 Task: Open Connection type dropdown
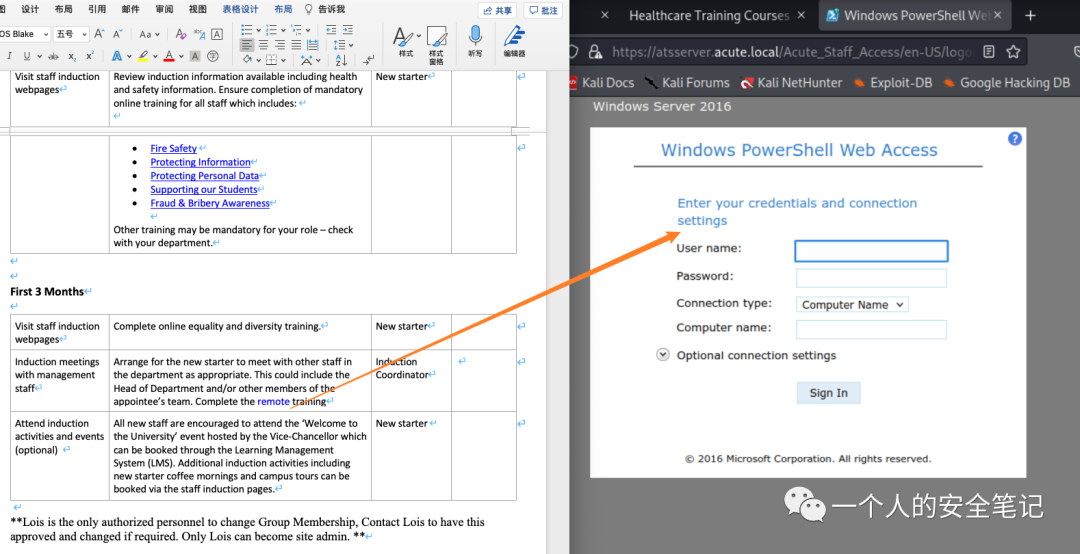(852, 305)
